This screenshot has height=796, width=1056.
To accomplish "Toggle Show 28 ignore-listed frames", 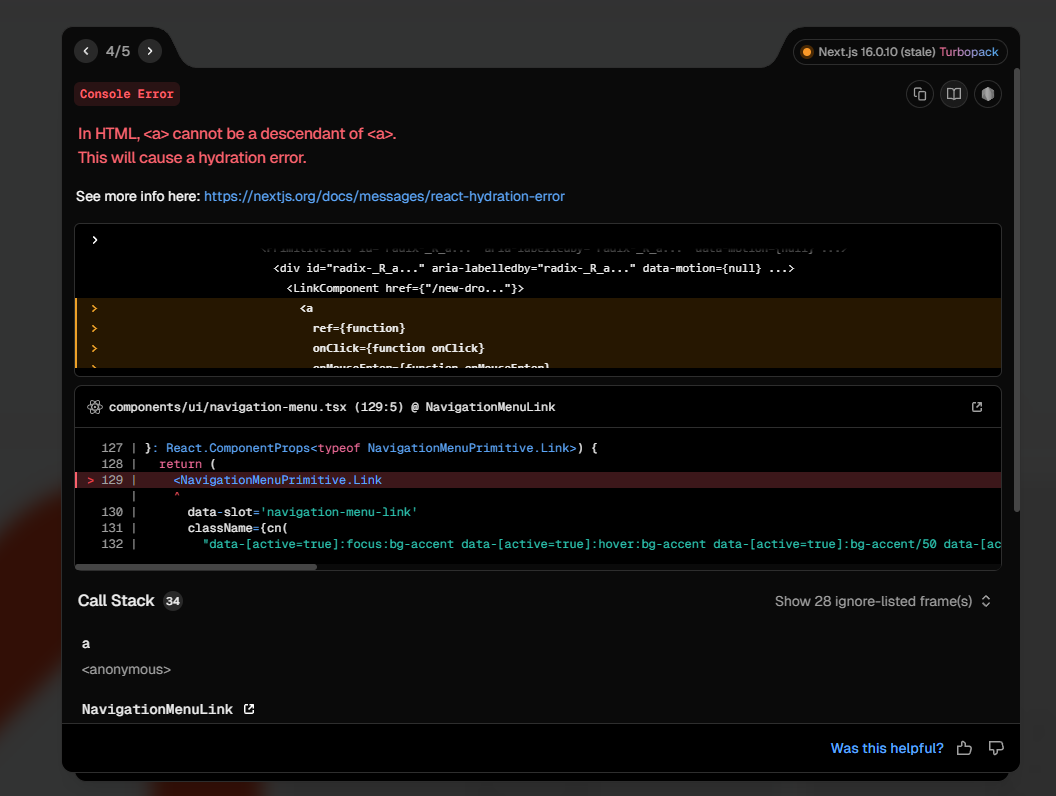I will point(882,601).
